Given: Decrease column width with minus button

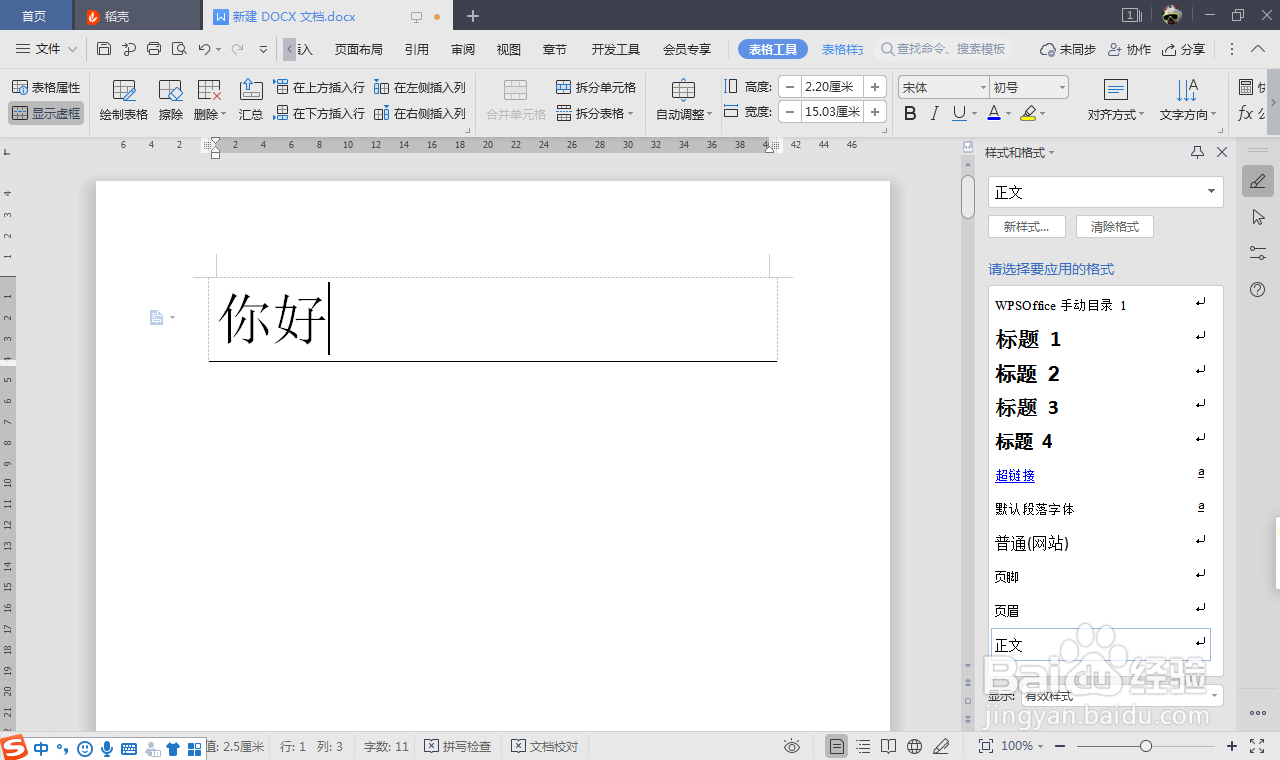Looking at the screenshot, I should (790, 112).
